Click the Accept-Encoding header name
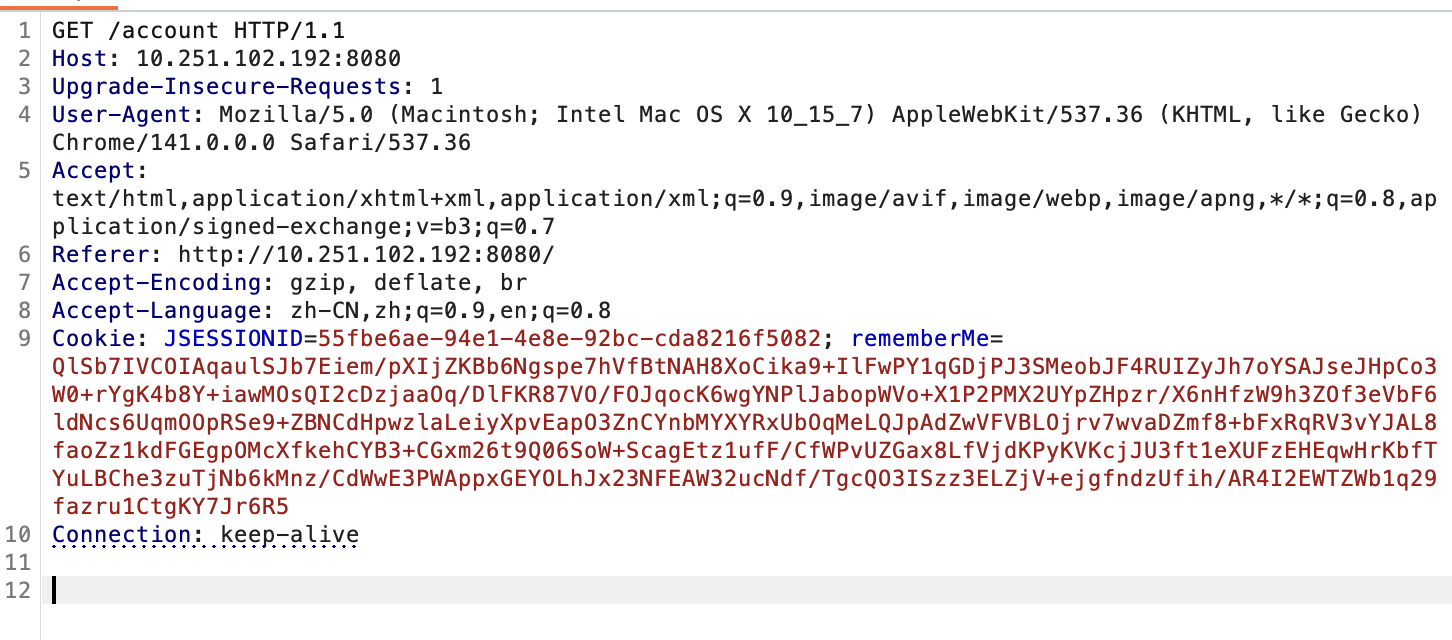Screen dimensions: 1452x640 click(x=157, y=283)
